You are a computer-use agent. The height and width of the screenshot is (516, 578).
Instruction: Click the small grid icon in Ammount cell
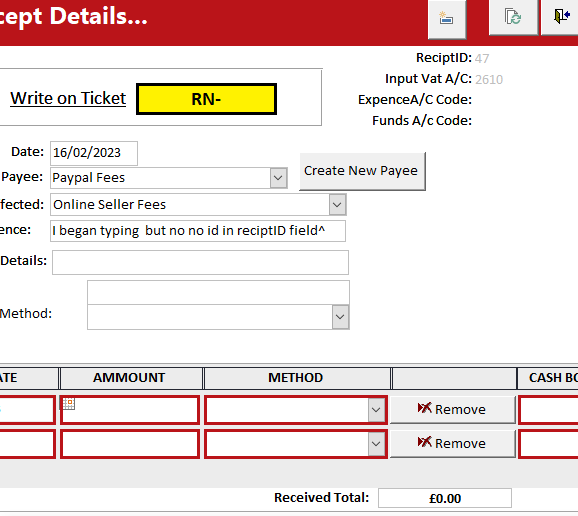point(69,403)
